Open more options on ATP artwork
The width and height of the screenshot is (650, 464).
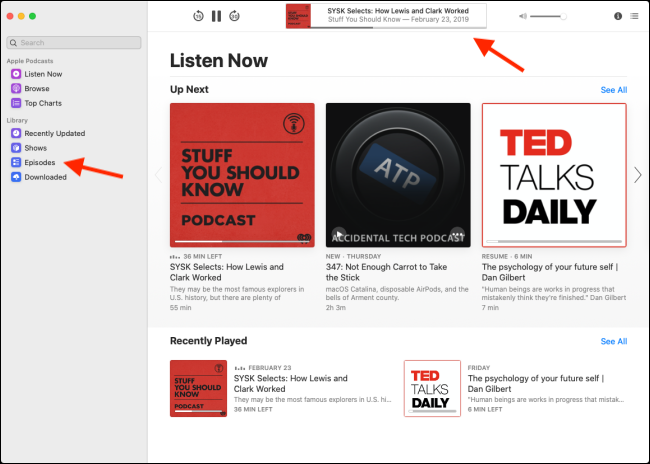click(457, 234)
